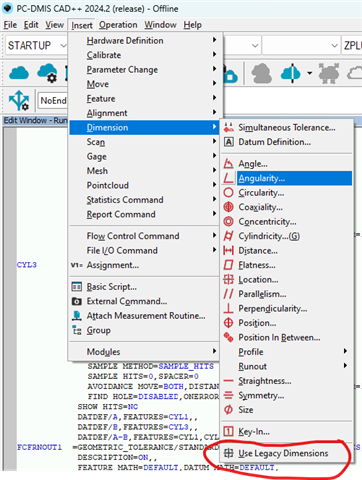
Task: Open Statistics Command submenu
Action: [x=145, y=200]
